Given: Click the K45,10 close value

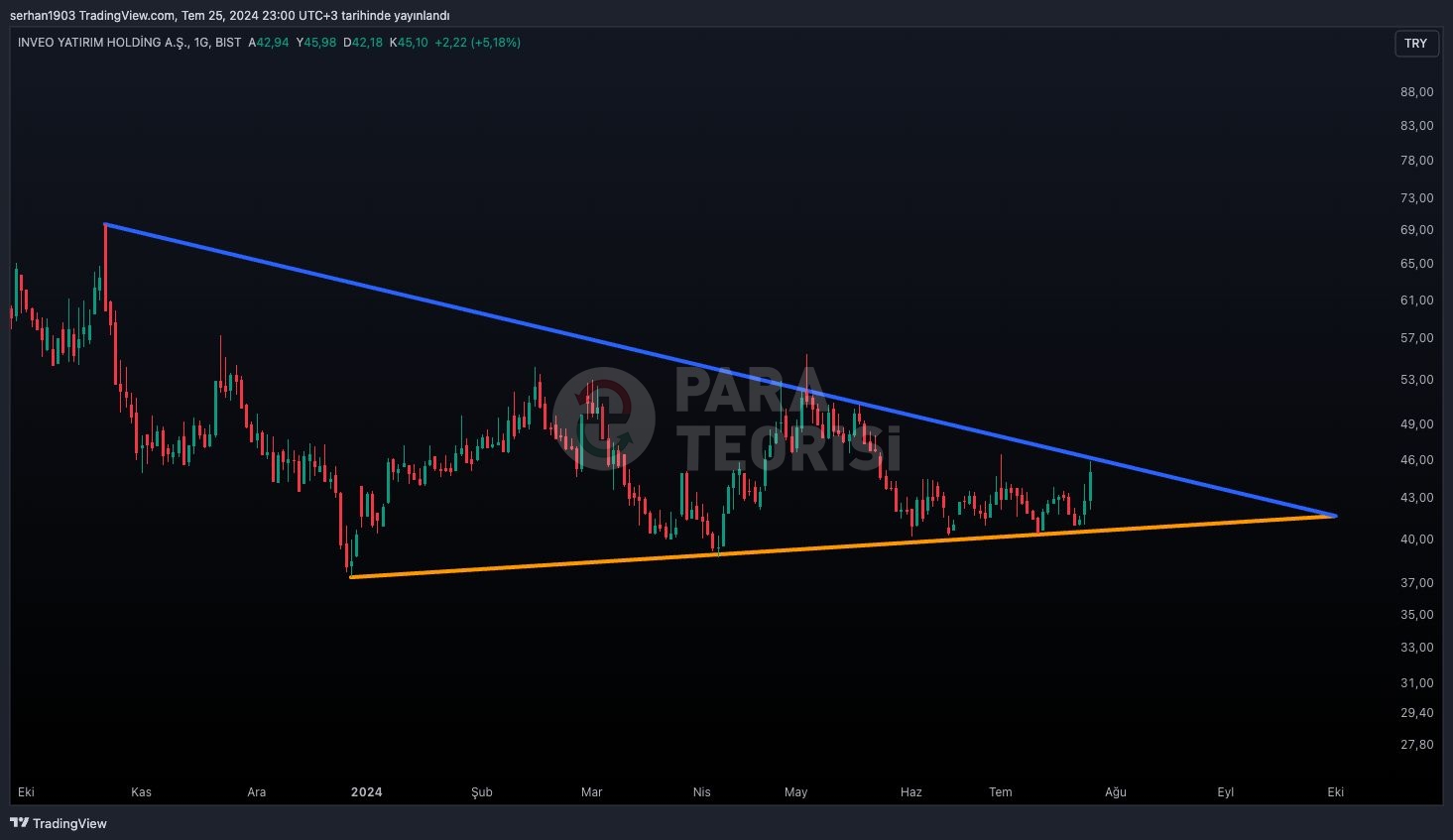Looking at the screenshot, I should (409, 43).
